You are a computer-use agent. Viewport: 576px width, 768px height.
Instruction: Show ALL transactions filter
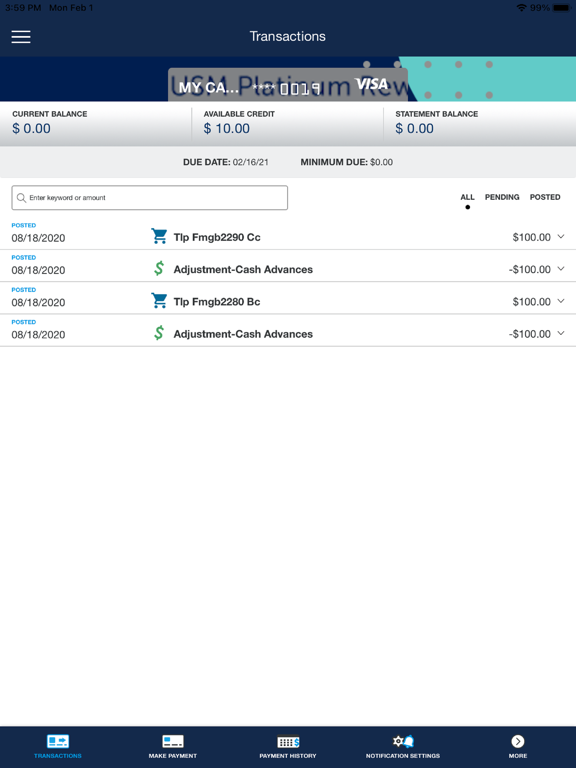467,197
